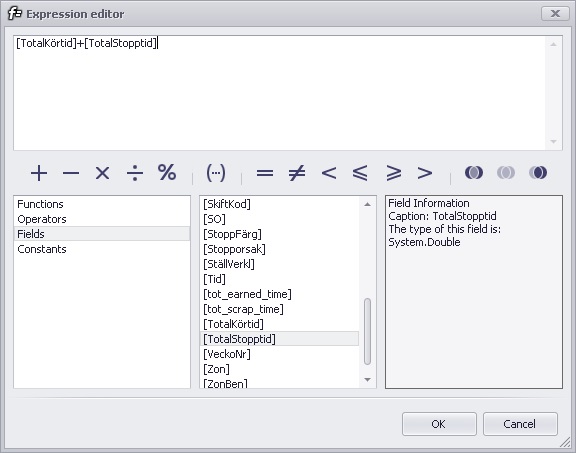
Task: Insert the plus operator
Action: (39, 173)
